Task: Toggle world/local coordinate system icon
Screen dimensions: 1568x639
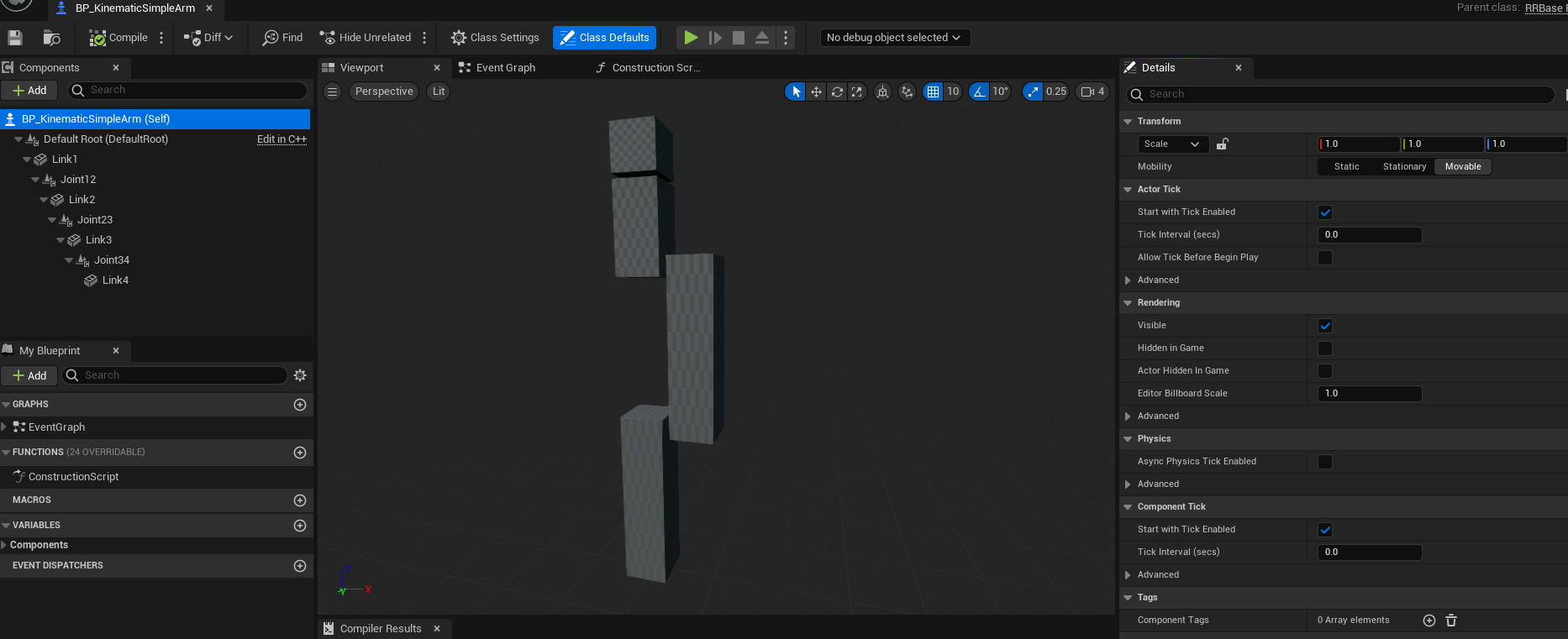Action: click(882, 92)
